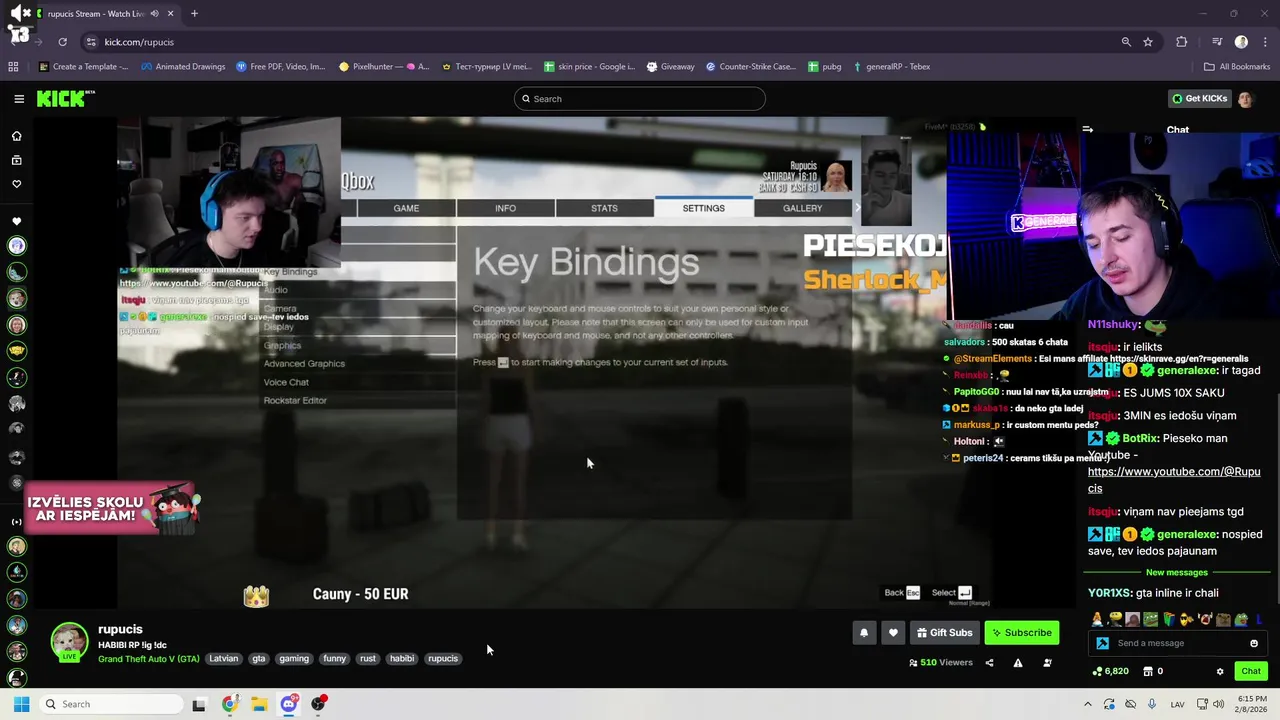Open the pubg bookmark
1280x720 pixels.
[824, 67]
